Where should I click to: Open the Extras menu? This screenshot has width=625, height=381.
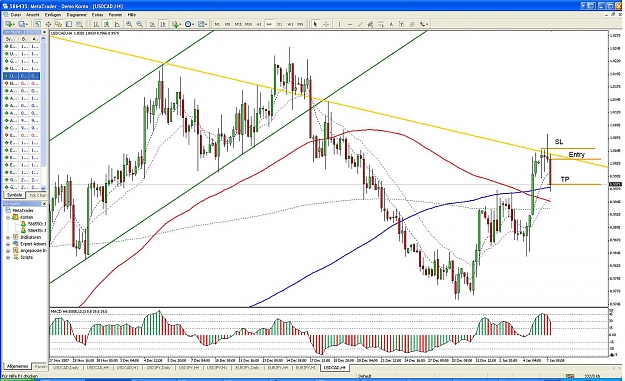tap(98, 15)
